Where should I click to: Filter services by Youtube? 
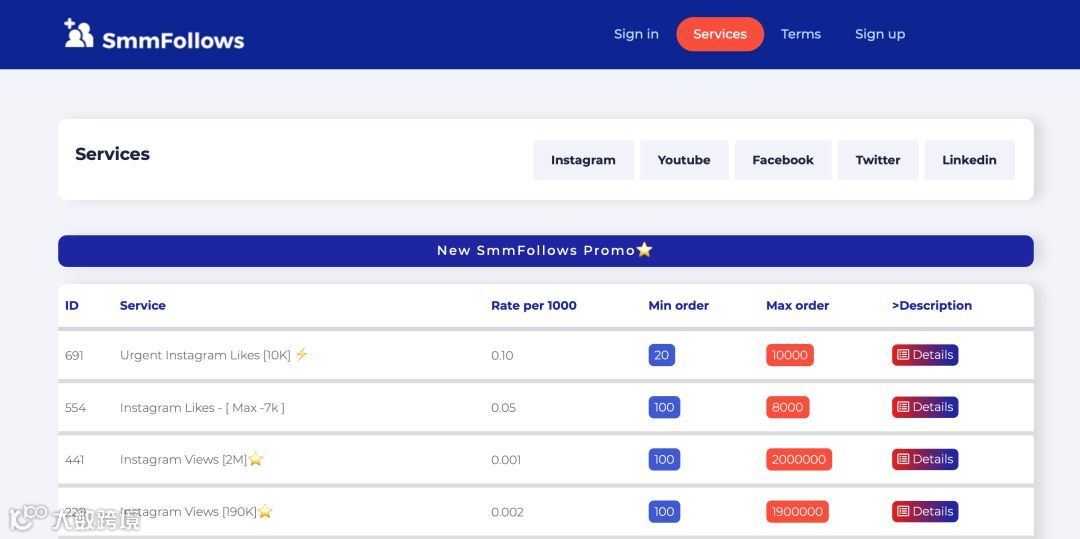[684, 160]
